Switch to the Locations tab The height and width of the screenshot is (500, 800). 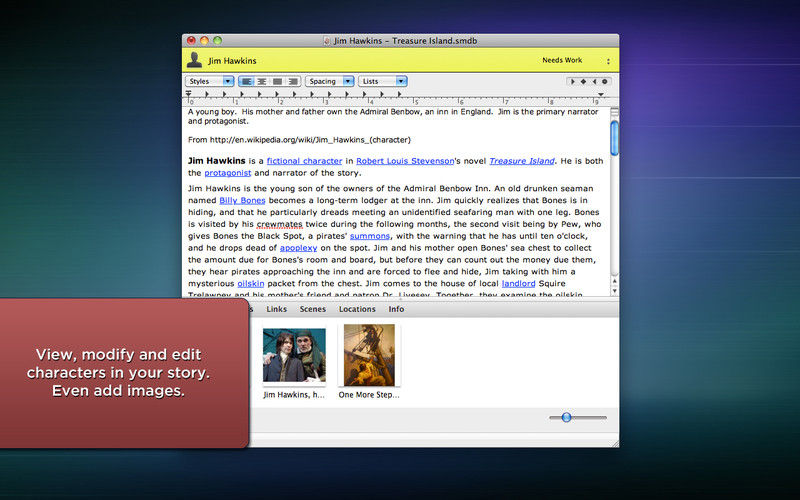357,309
